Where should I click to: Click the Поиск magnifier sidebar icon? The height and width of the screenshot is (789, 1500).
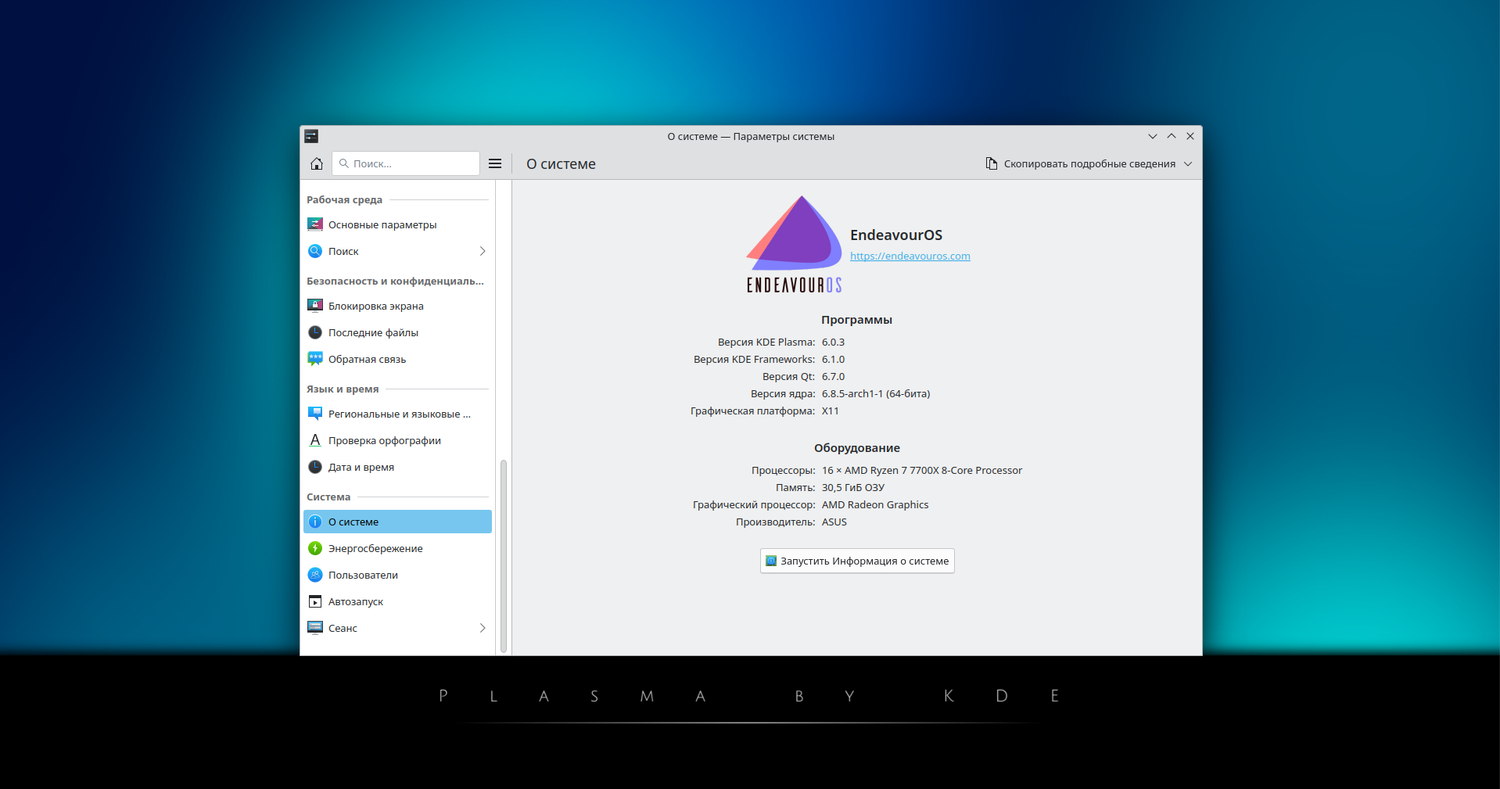tap(315, 251)
